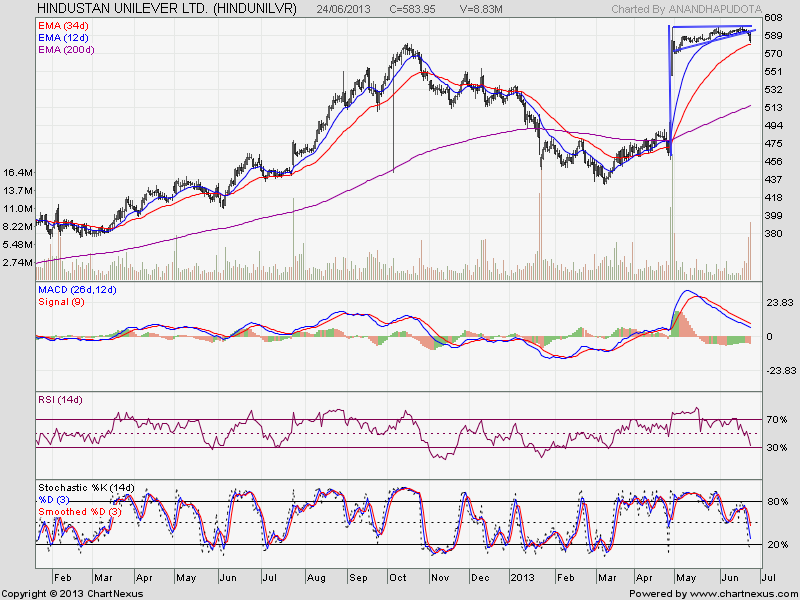
Task: Click the C=583.95 closing price value
Action: click(x=412, y=9)
